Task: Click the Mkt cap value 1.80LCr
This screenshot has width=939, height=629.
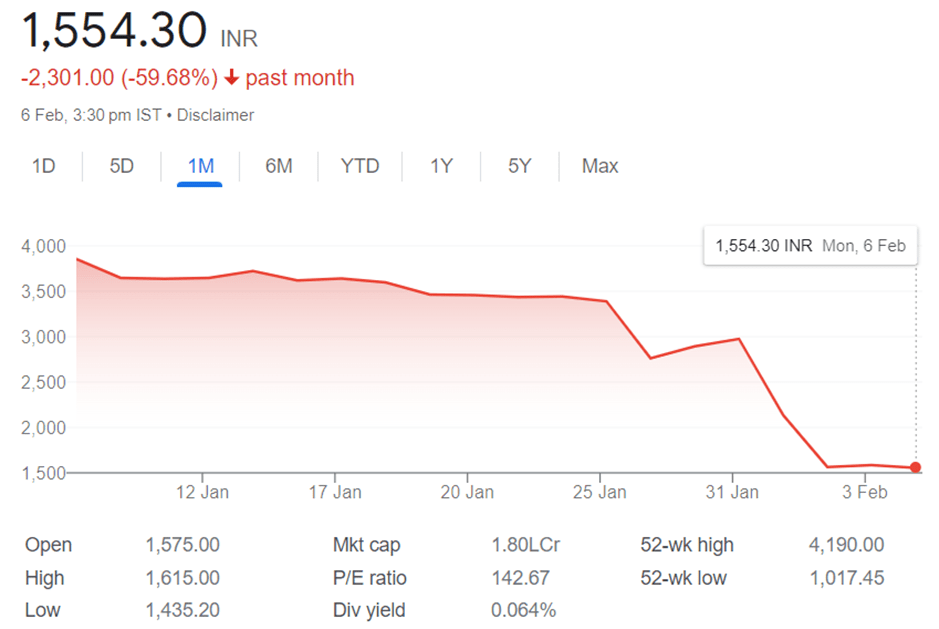Action: [x=526, y=545]
